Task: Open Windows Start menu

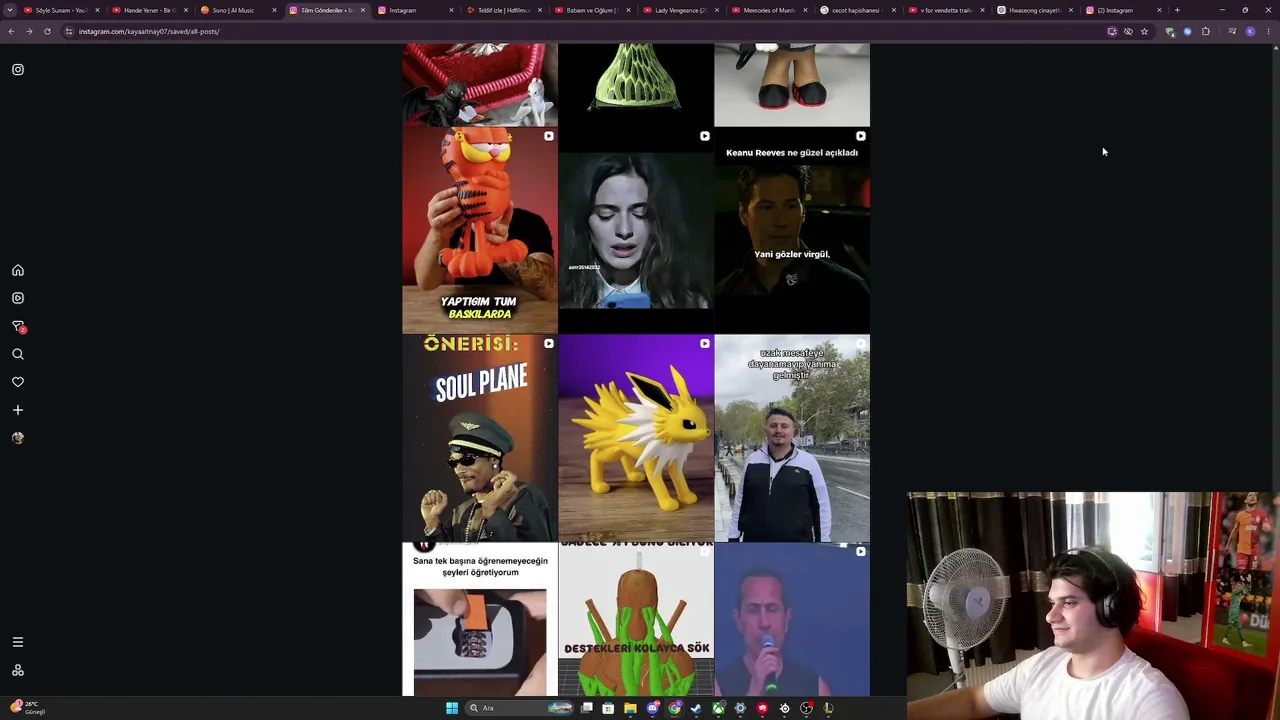Action: point(452,708)
